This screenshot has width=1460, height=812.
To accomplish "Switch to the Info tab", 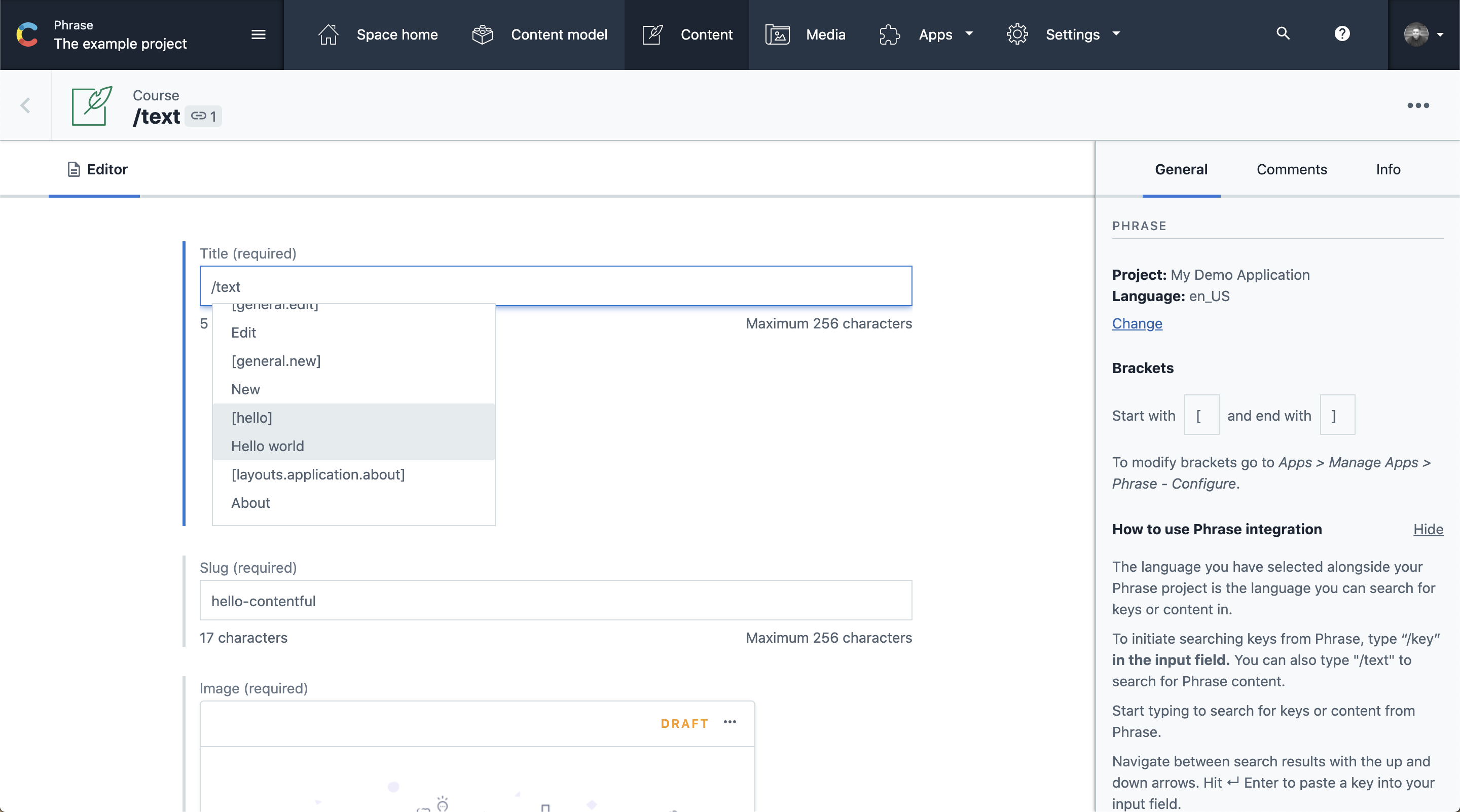I will (x=1388, y=169).
